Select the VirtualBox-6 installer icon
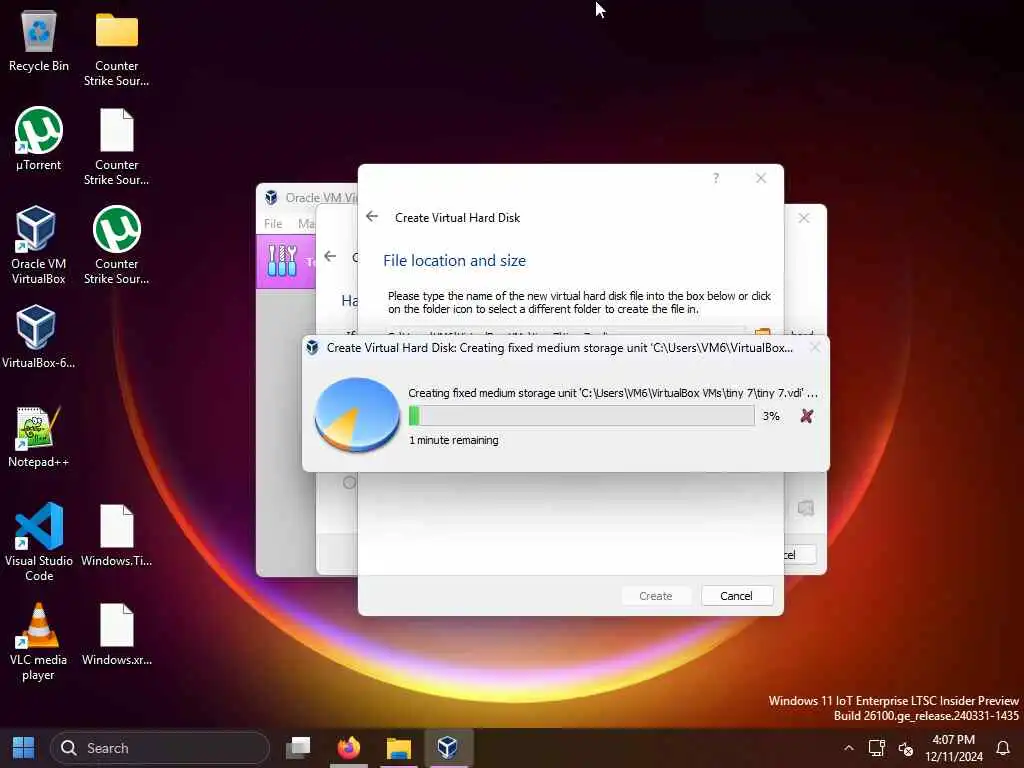 pyautogui.click(x=39, y=337)
